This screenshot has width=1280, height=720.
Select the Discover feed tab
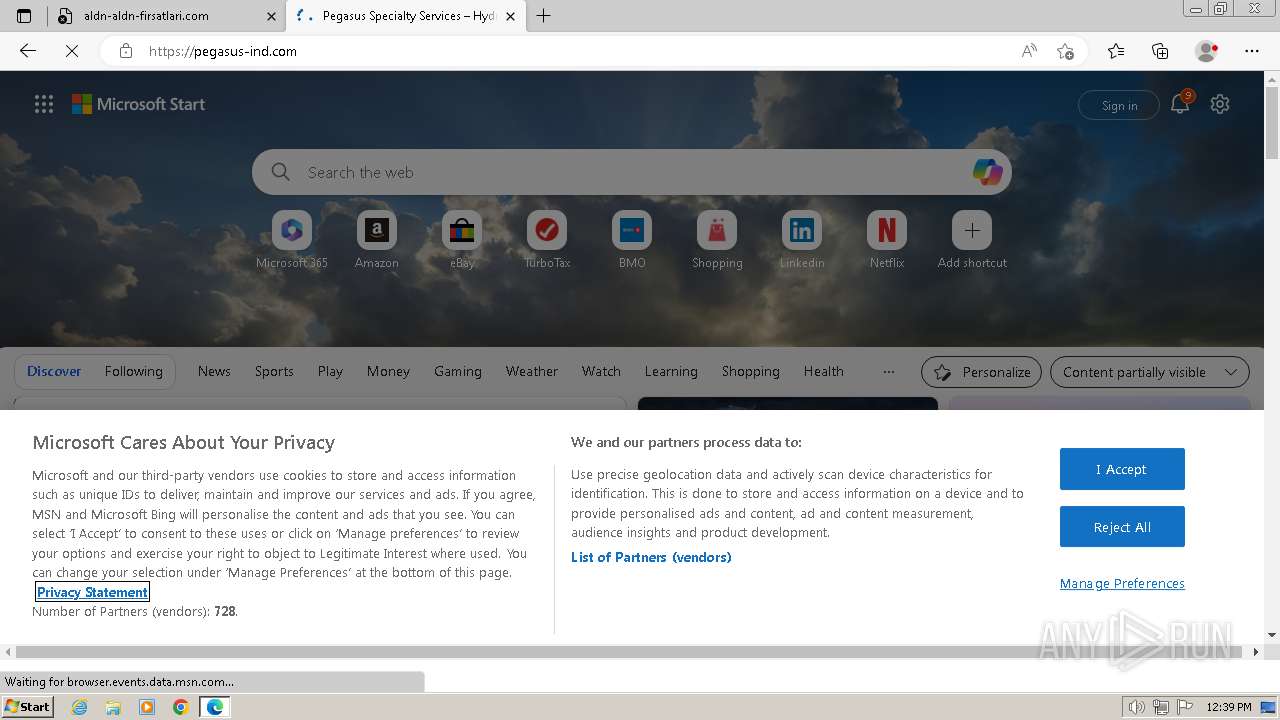click(54, 371)
